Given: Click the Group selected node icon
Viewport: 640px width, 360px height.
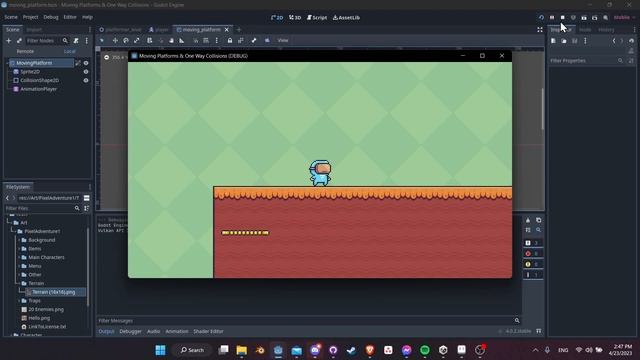Looking at the screenshot, I should coord(241,40).
